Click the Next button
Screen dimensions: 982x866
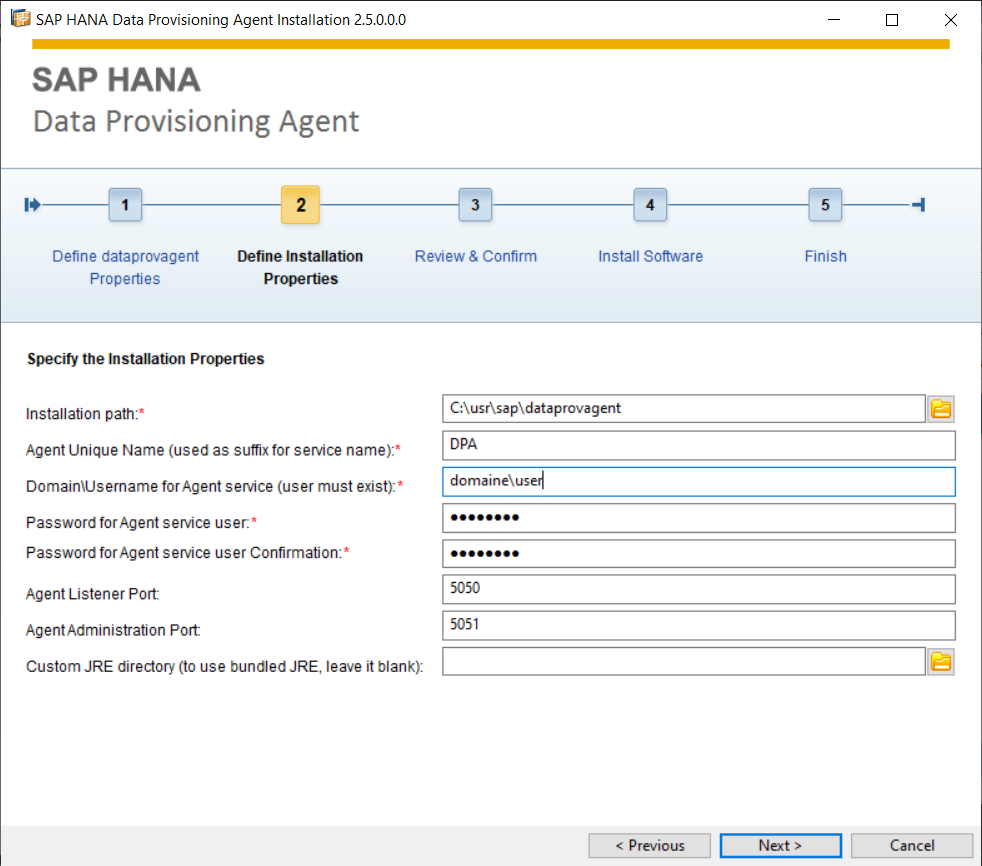tap(780, 845)
